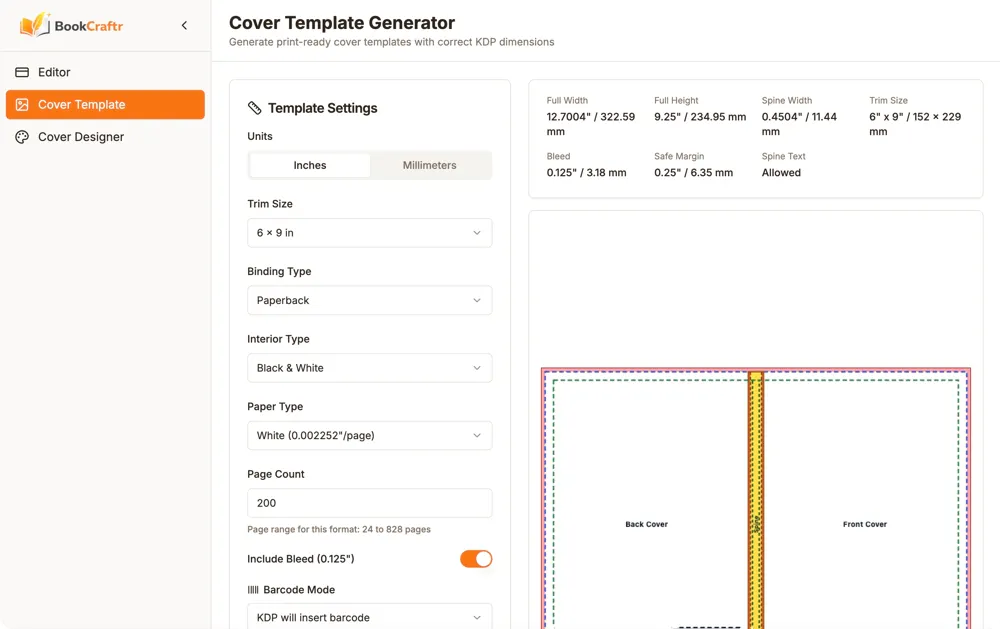
Task: Open the Binding Type dropdown
Action: click(370, 300)
